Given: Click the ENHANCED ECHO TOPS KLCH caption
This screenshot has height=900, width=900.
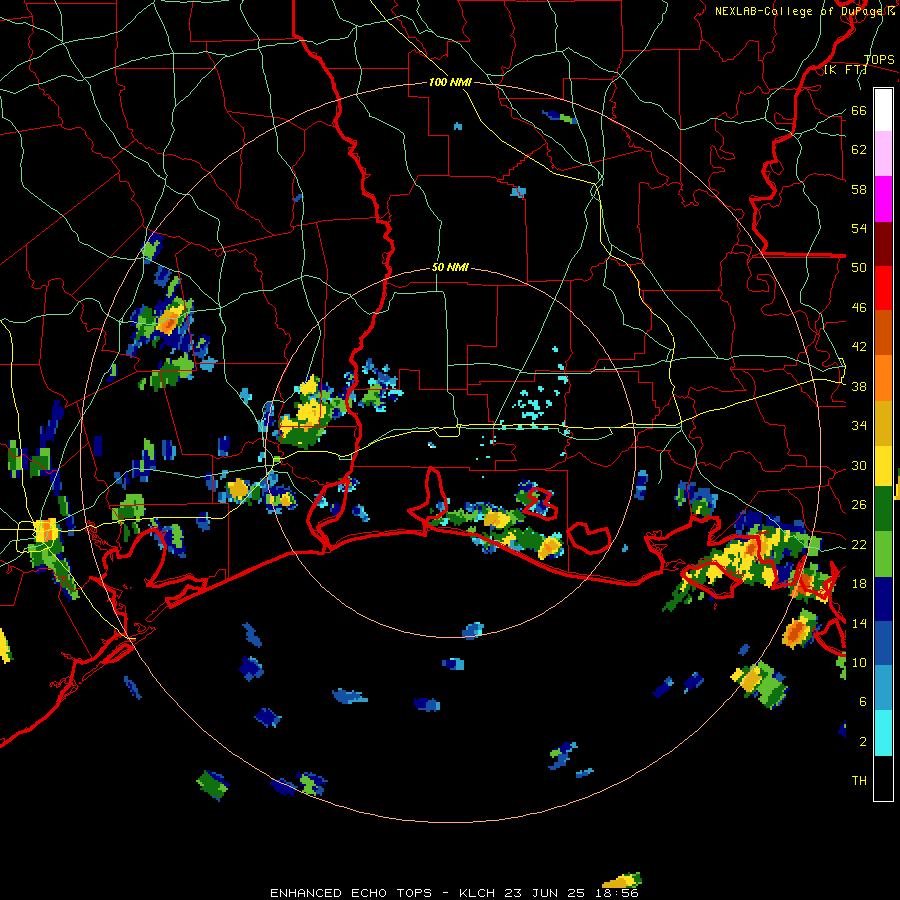Looking at the screenshot, I should pos(454,893).
